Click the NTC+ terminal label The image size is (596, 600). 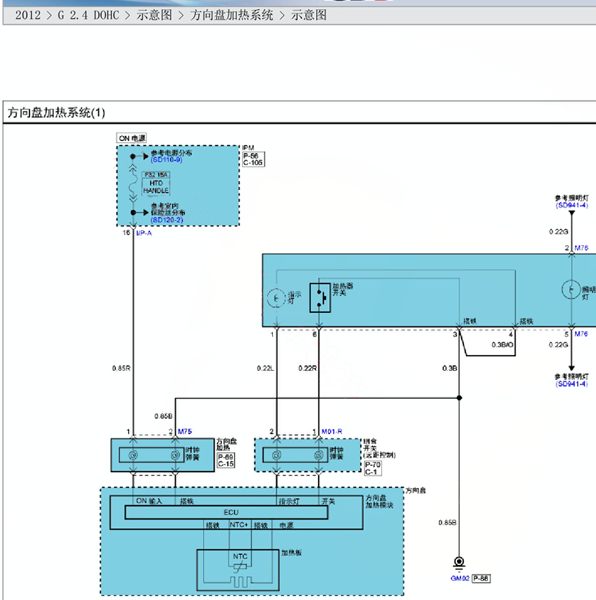click(x=239, y=525)
